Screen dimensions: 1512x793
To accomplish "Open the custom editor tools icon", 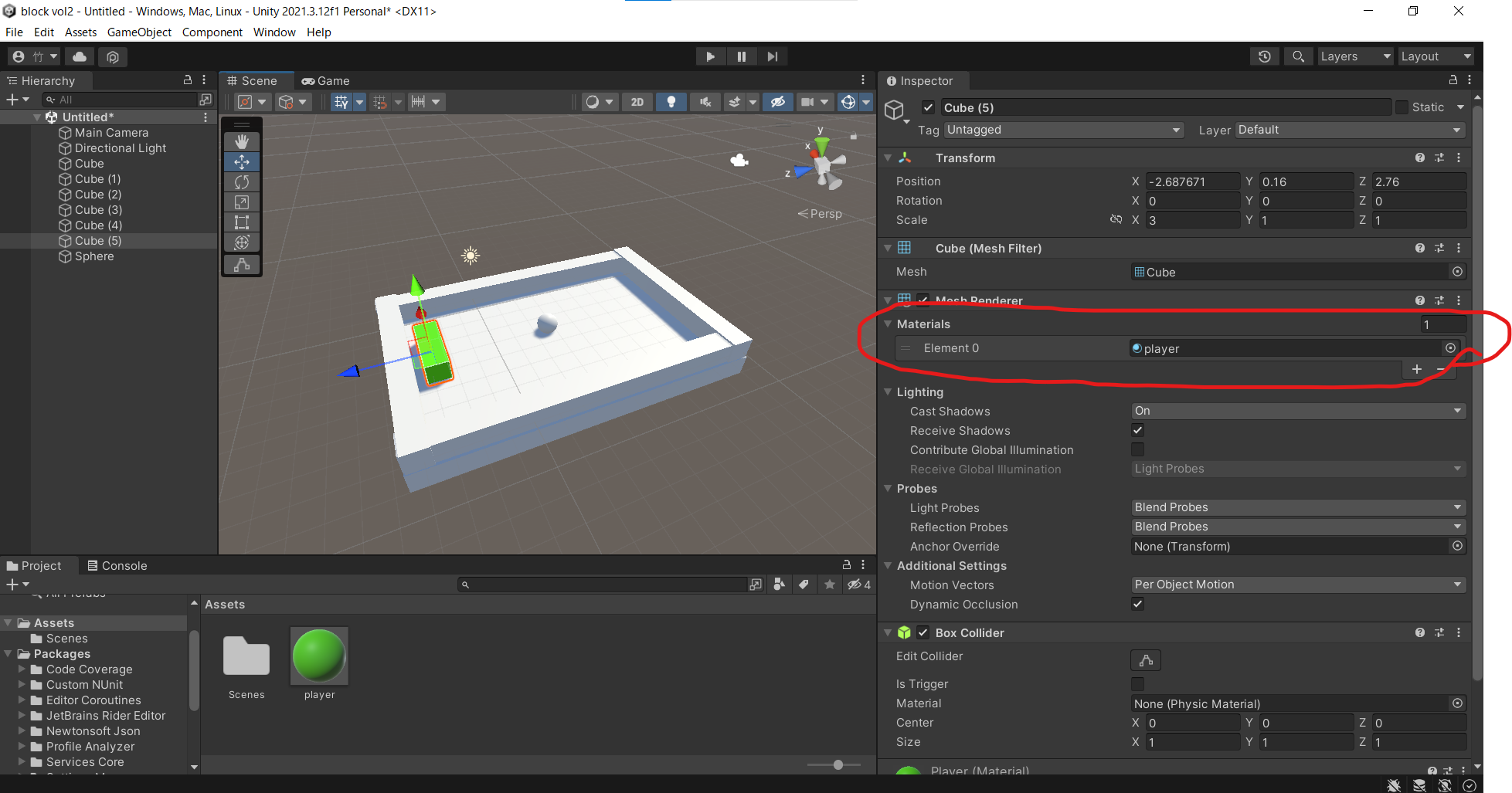I will pos(242,265).
